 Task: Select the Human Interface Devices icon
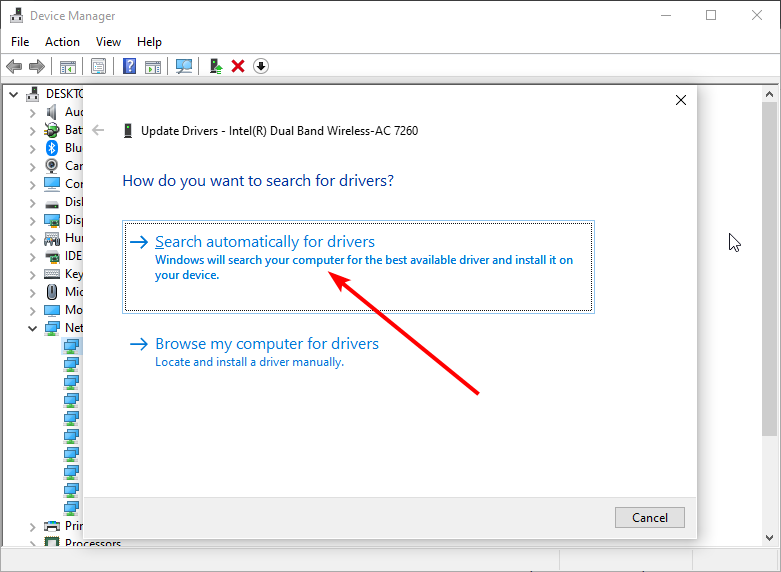point(52,238)
